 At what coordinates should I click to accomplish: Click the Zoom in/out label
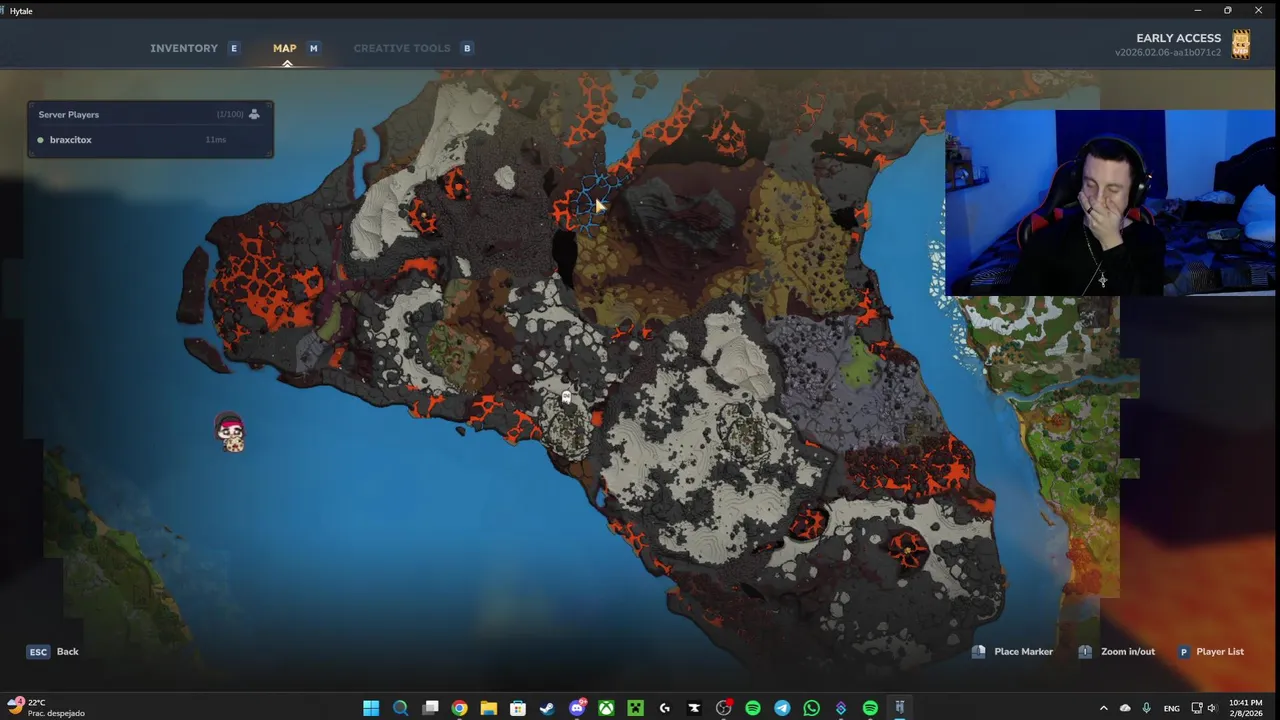click(1128, 652)
